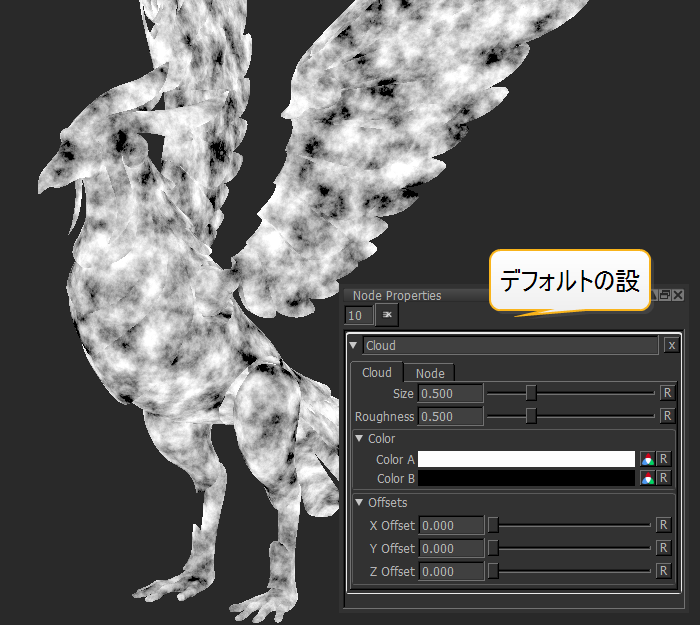Collapse the Offsets group
700x625 pixels.
click(x=359, y=503)
